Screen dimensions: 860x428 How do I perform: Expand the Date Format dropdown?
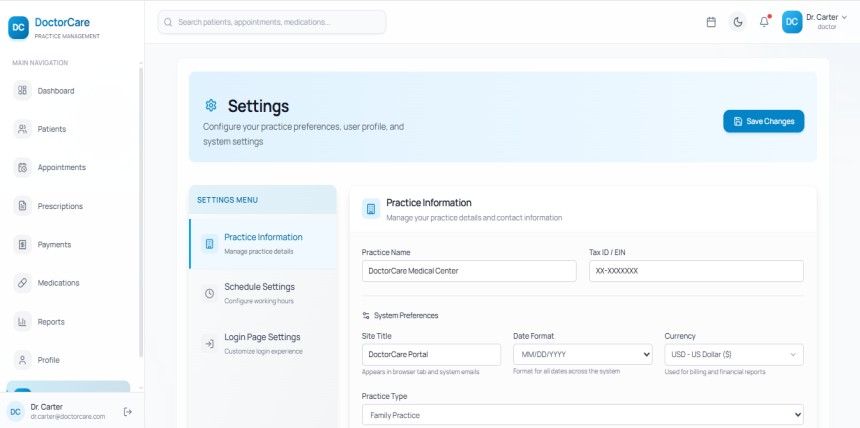pyautogui.click(x=582, y=355)
